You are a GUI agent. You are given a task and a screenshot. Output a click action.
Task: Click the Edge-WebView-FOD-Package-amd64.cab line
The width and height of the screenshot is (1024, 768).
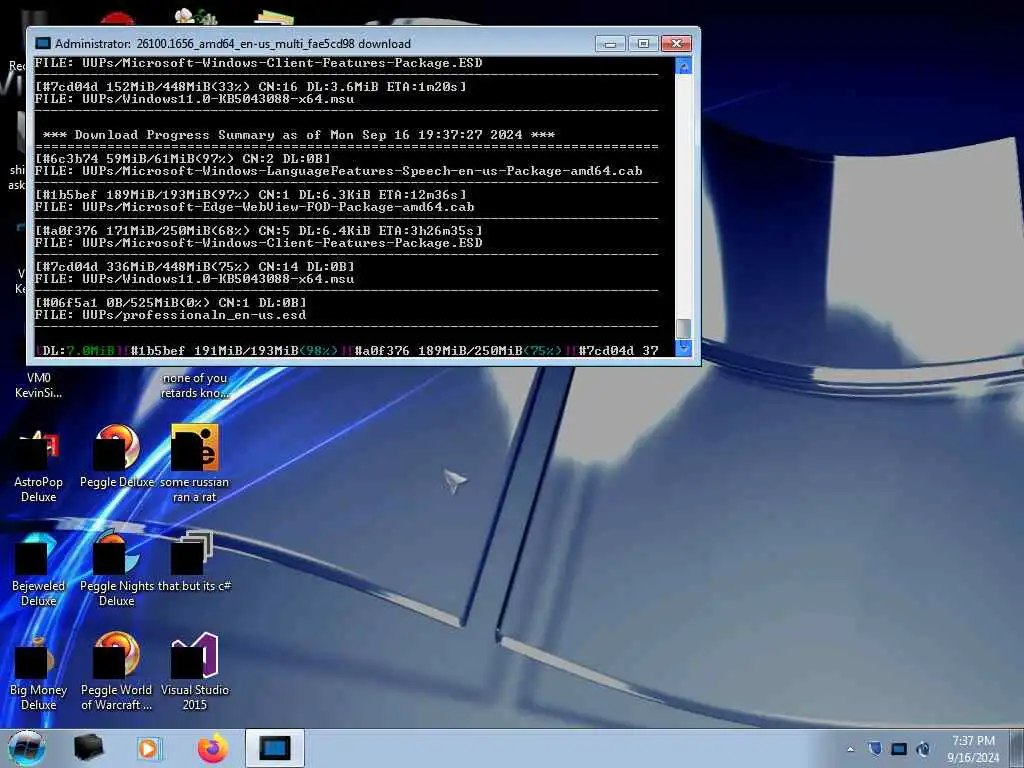(255, 207)
